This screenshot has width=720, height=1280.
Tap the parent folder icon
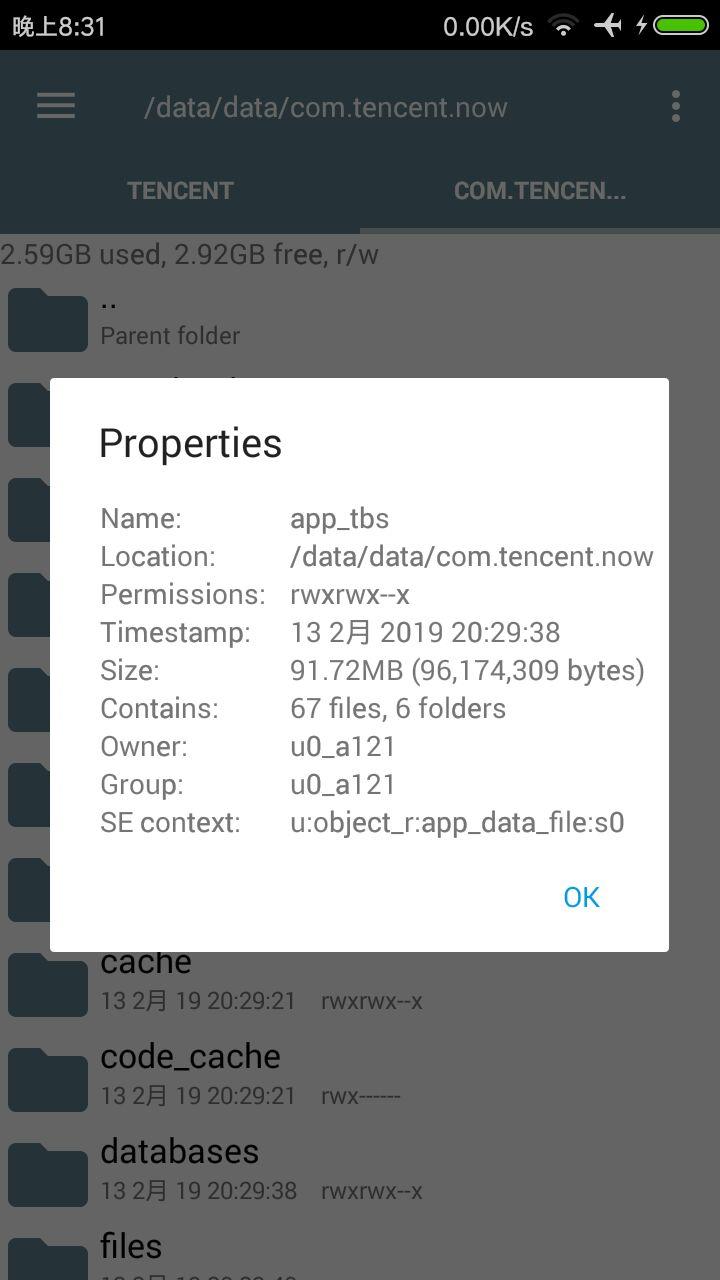(48, 319)
